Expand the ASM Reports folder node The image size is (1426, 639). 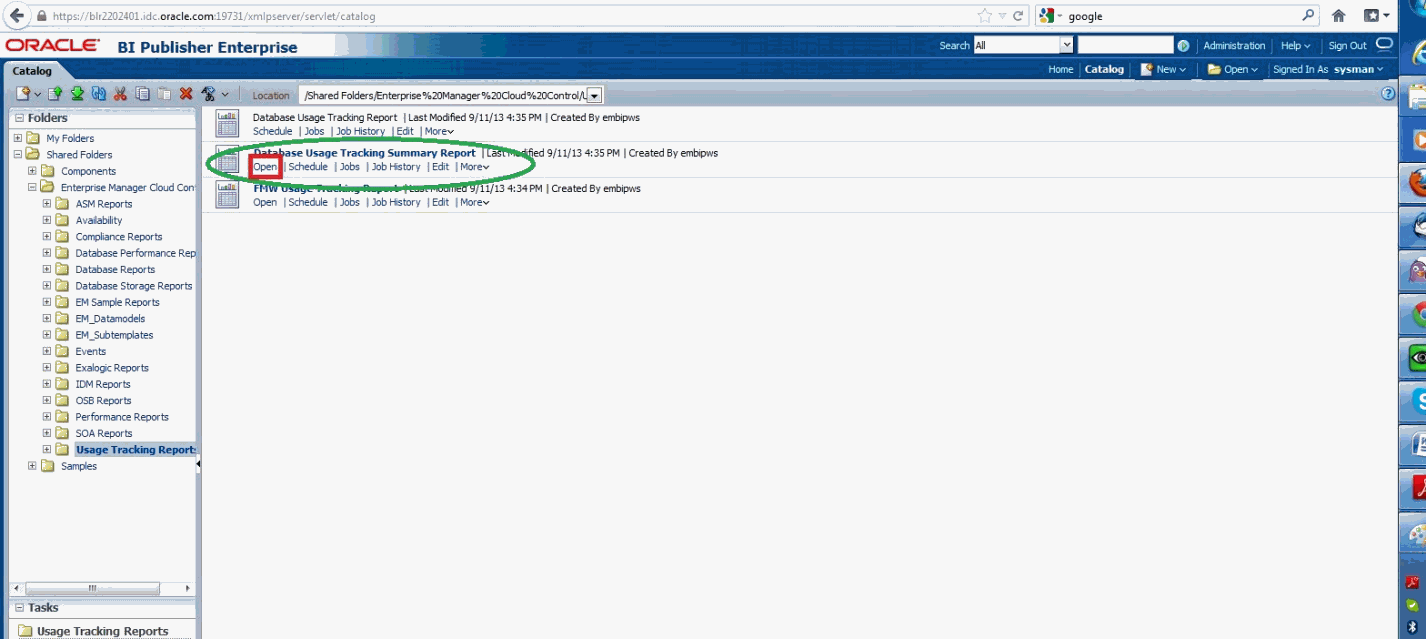(x=47, y=204)
